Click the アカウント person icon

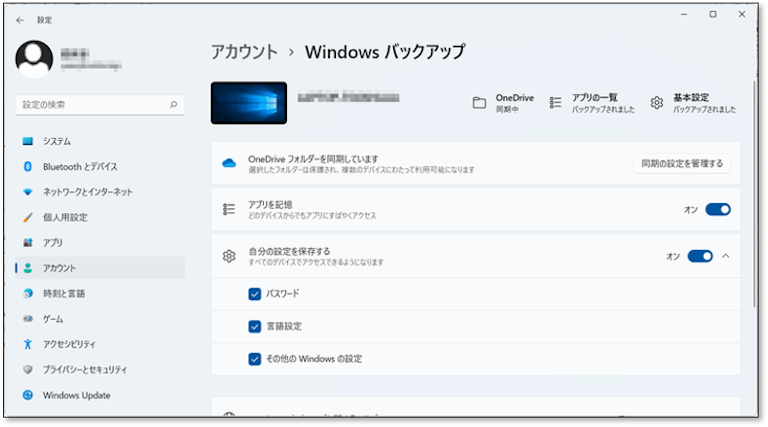[x=28, y=268]
